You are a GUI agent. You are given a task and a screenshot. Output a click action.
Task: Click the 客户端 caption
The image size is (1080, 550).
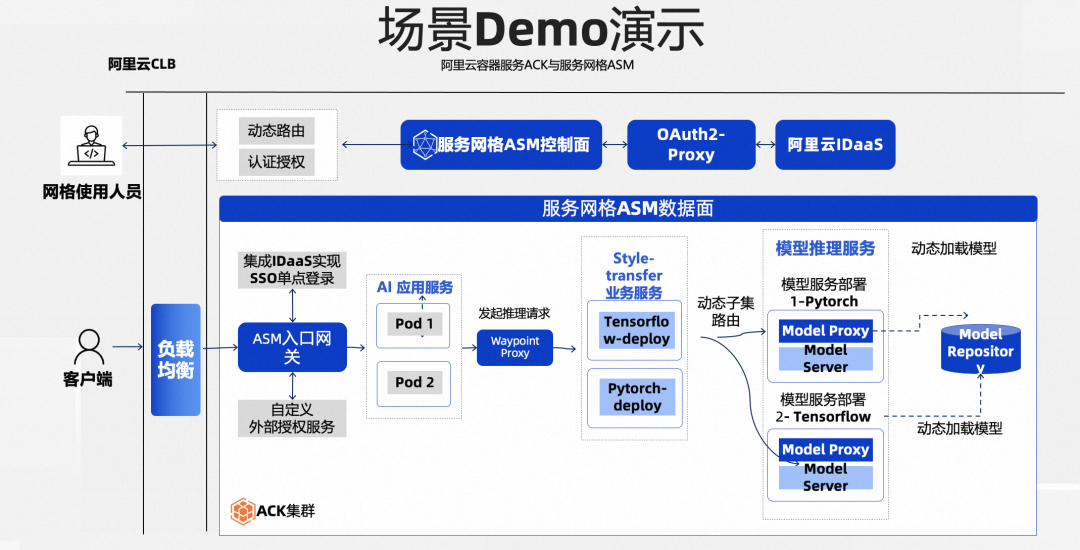(87, 379)
